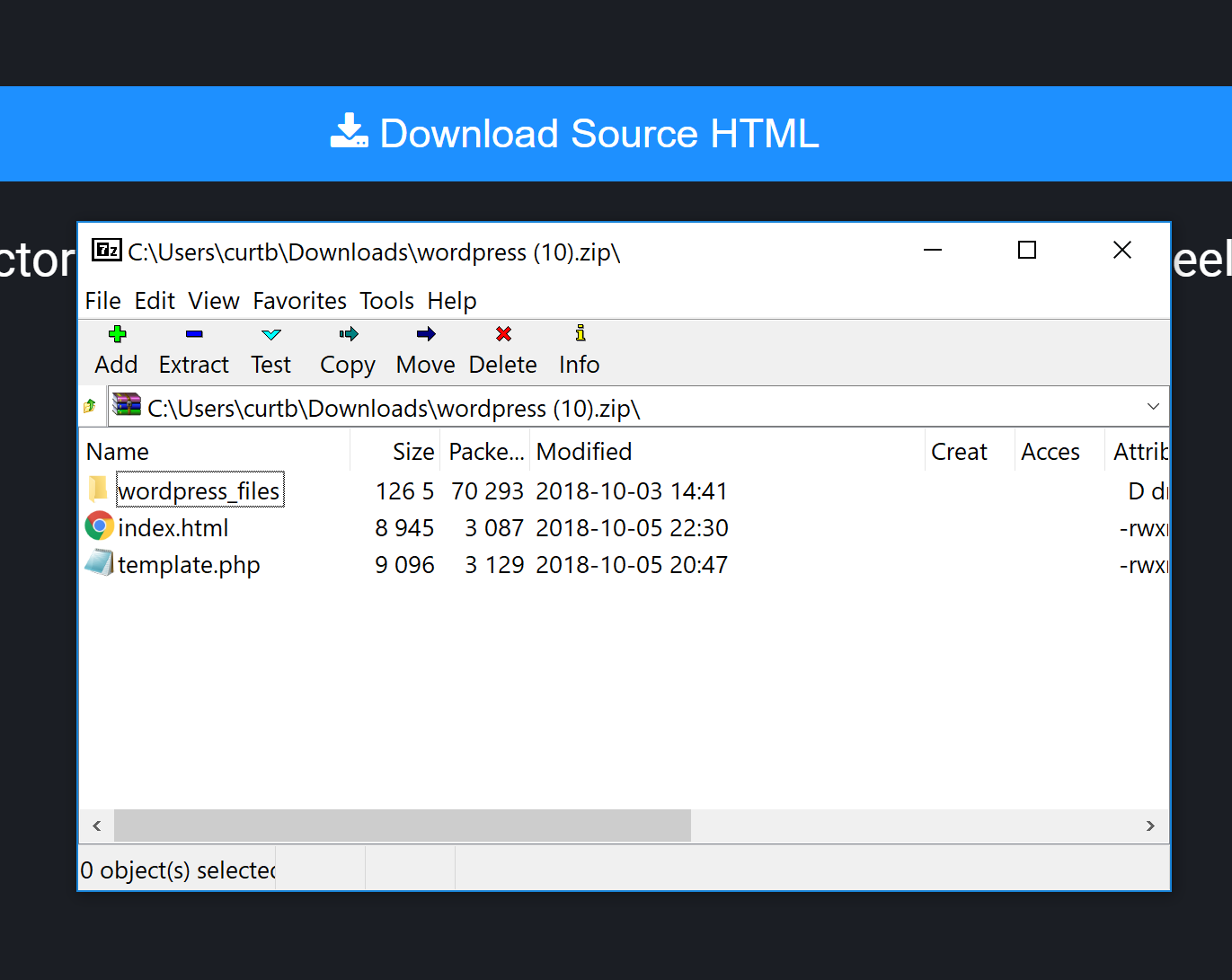The height and width of the screenshot is (980, 1232).
Task: Close the 7-Zip window
Action: 1122,250
